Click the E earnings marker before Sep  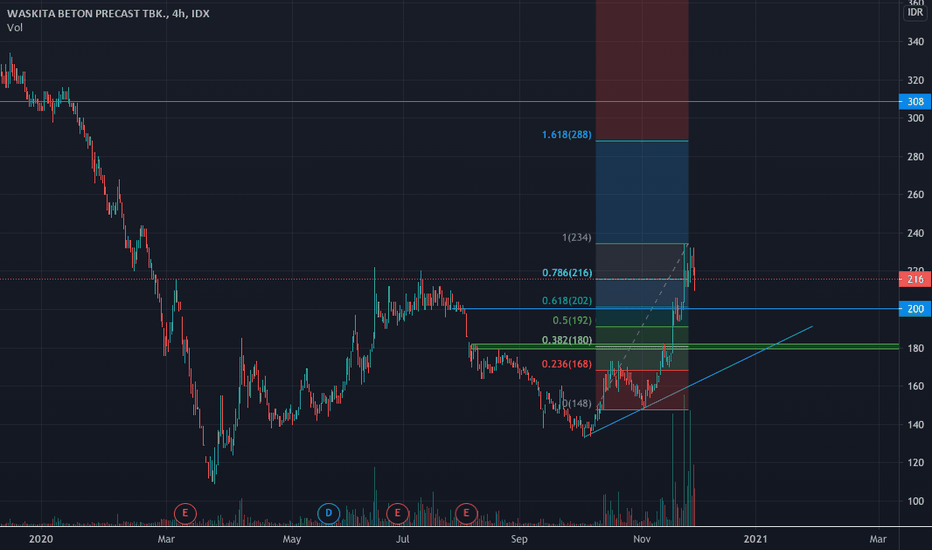click(466, 513)
